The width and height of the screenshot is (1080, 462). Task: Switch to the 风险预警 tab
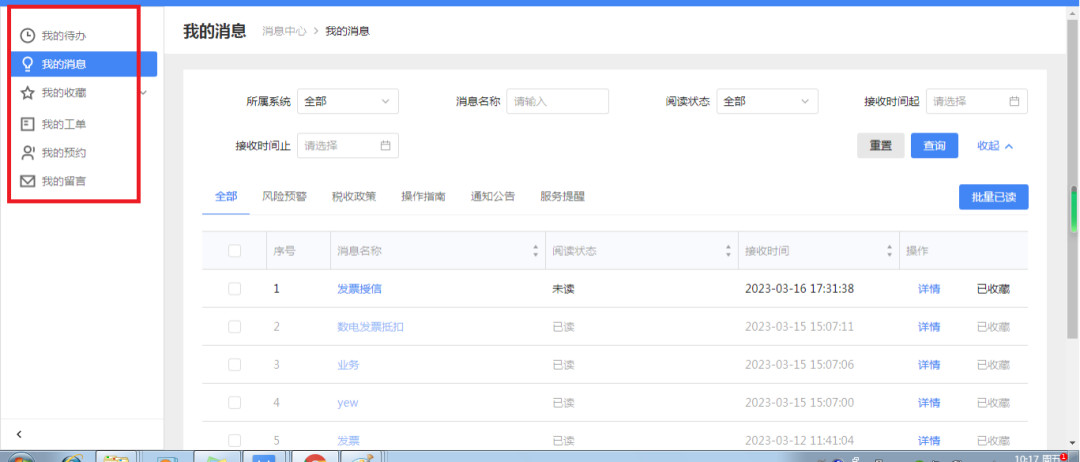[284, 197]
